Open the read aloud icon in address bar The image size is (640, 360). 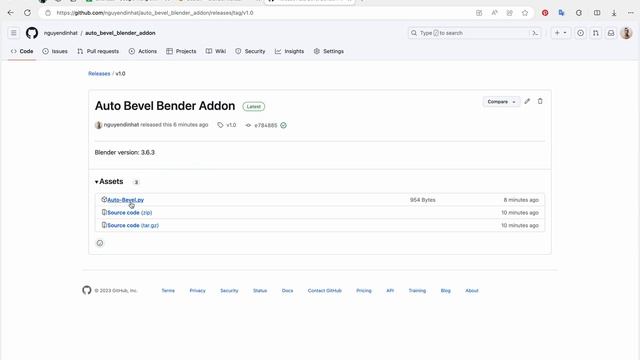(x=494, y=13)
